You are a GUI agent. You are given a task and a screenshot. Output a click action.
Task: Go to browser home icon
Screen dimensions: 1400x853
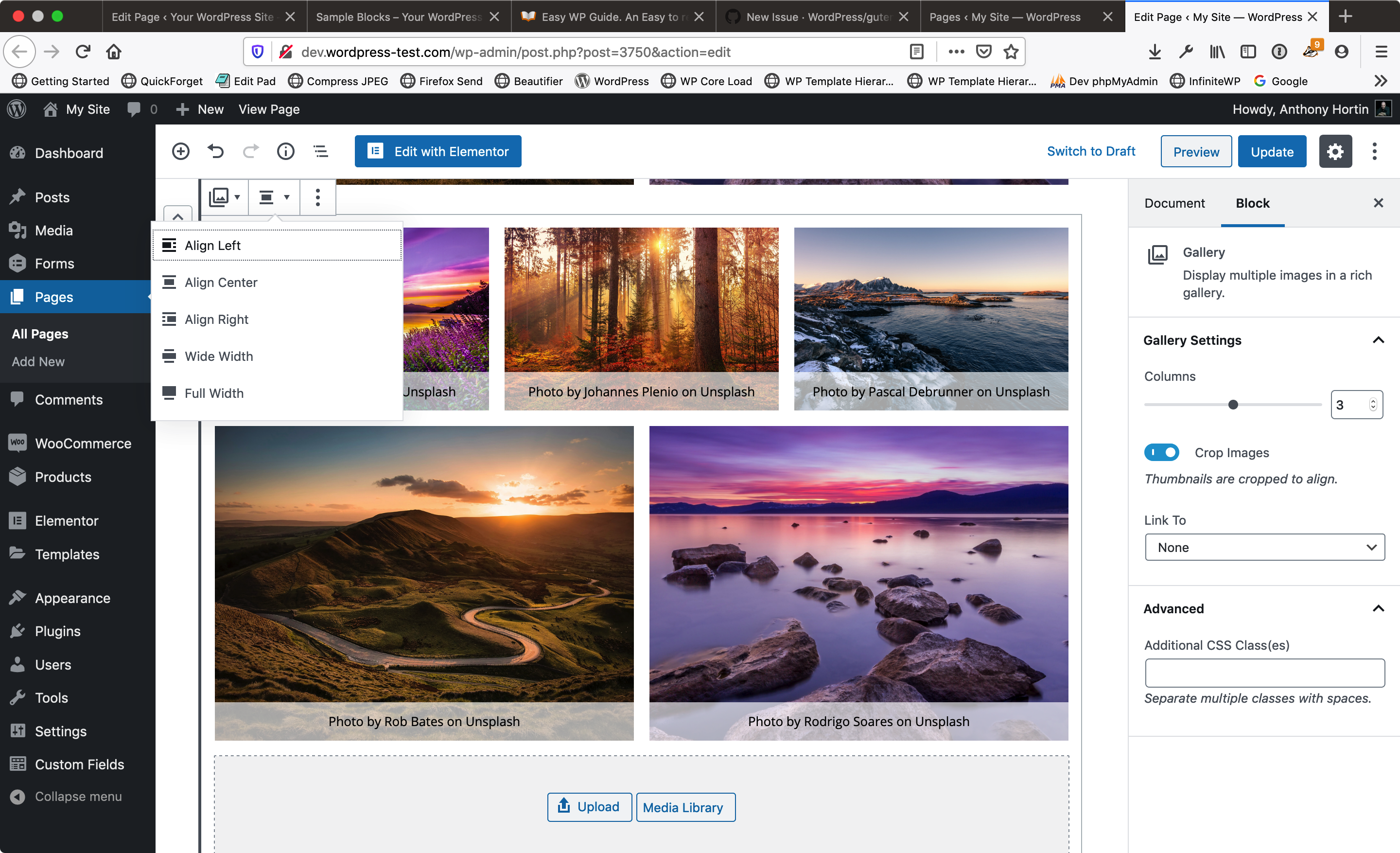coord(114,52)
